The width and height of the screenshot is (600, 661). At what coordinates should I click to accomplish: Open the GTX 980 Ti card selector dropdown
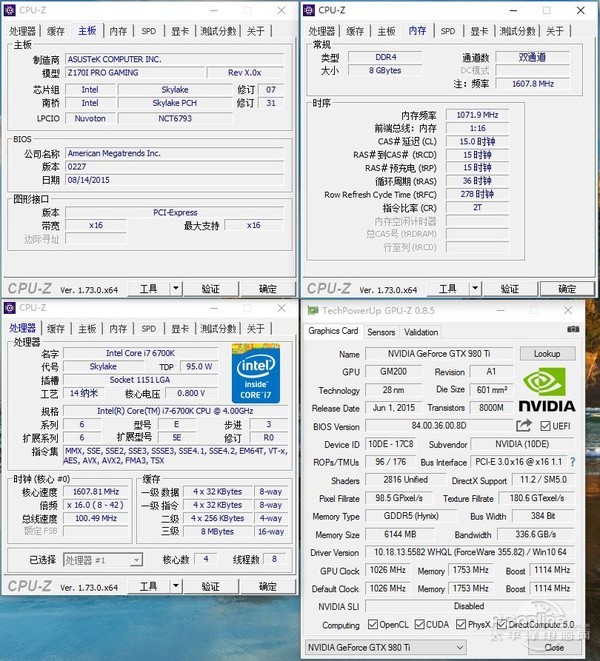[x=385, y=647]
